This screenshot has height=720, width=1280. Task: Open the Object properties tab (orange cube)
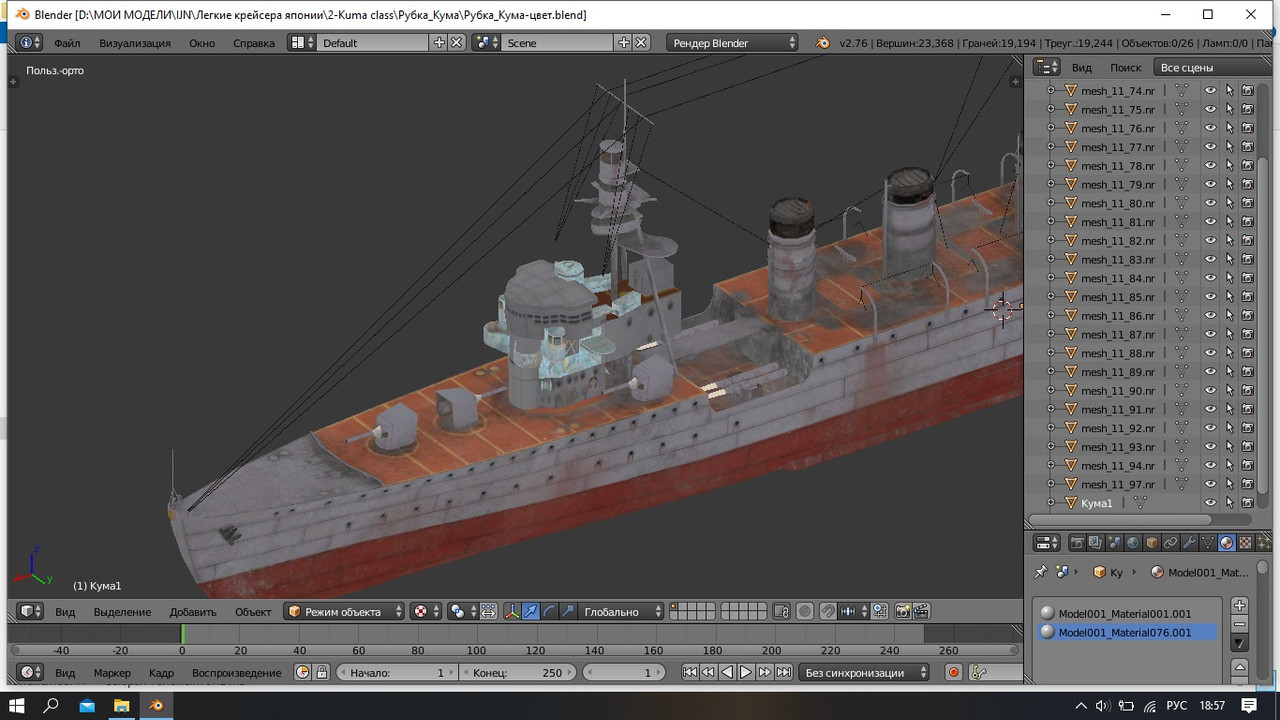pos(1152,543)
